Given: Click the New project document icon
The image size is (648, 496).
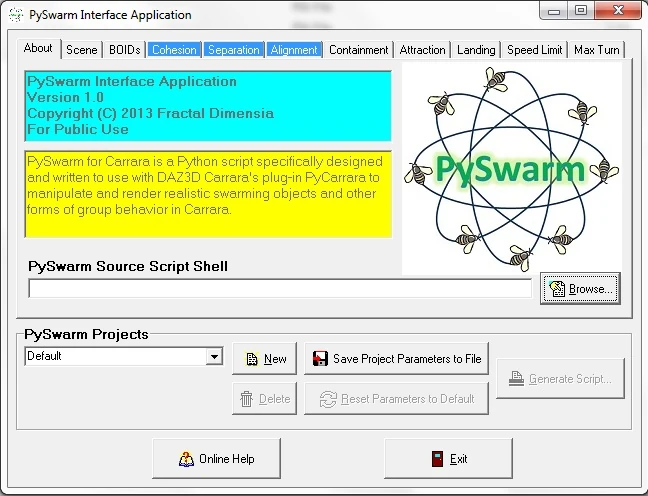Looking at the screenshot, I should [252, 359].
